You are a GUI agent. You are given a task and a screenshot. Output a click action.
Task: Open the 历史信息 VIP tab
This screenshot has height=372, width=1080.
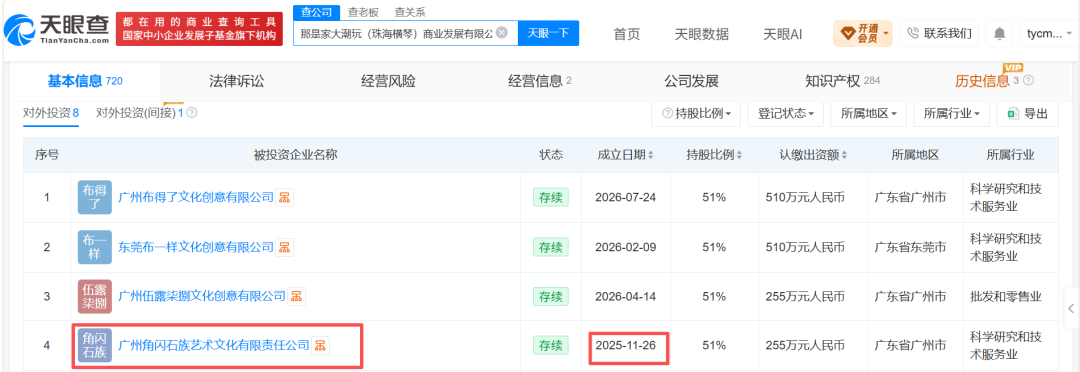tap(994, 81)
